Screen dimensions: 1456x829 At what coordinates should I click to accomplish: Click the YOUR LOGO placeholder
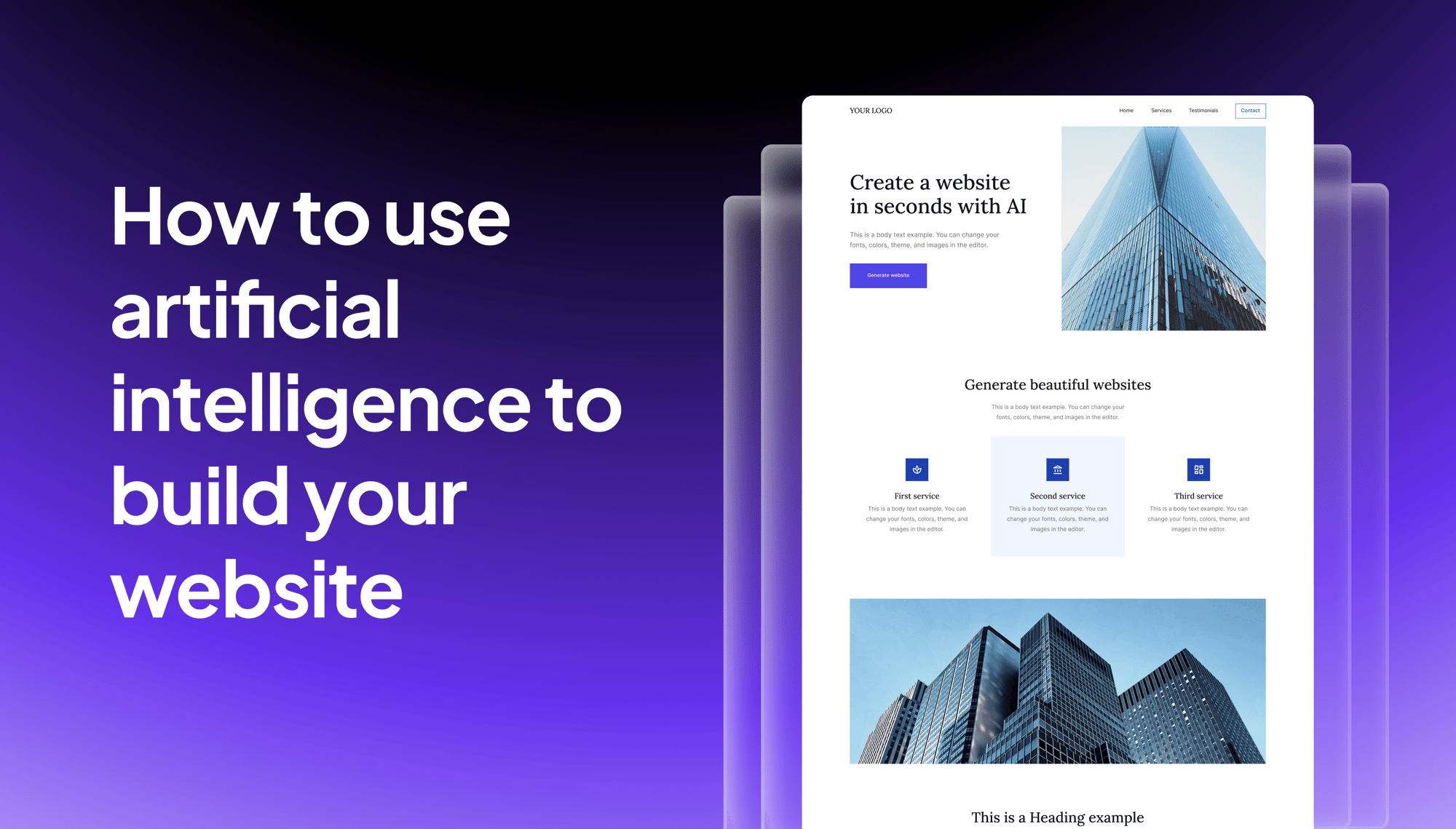tap(869, 110)
